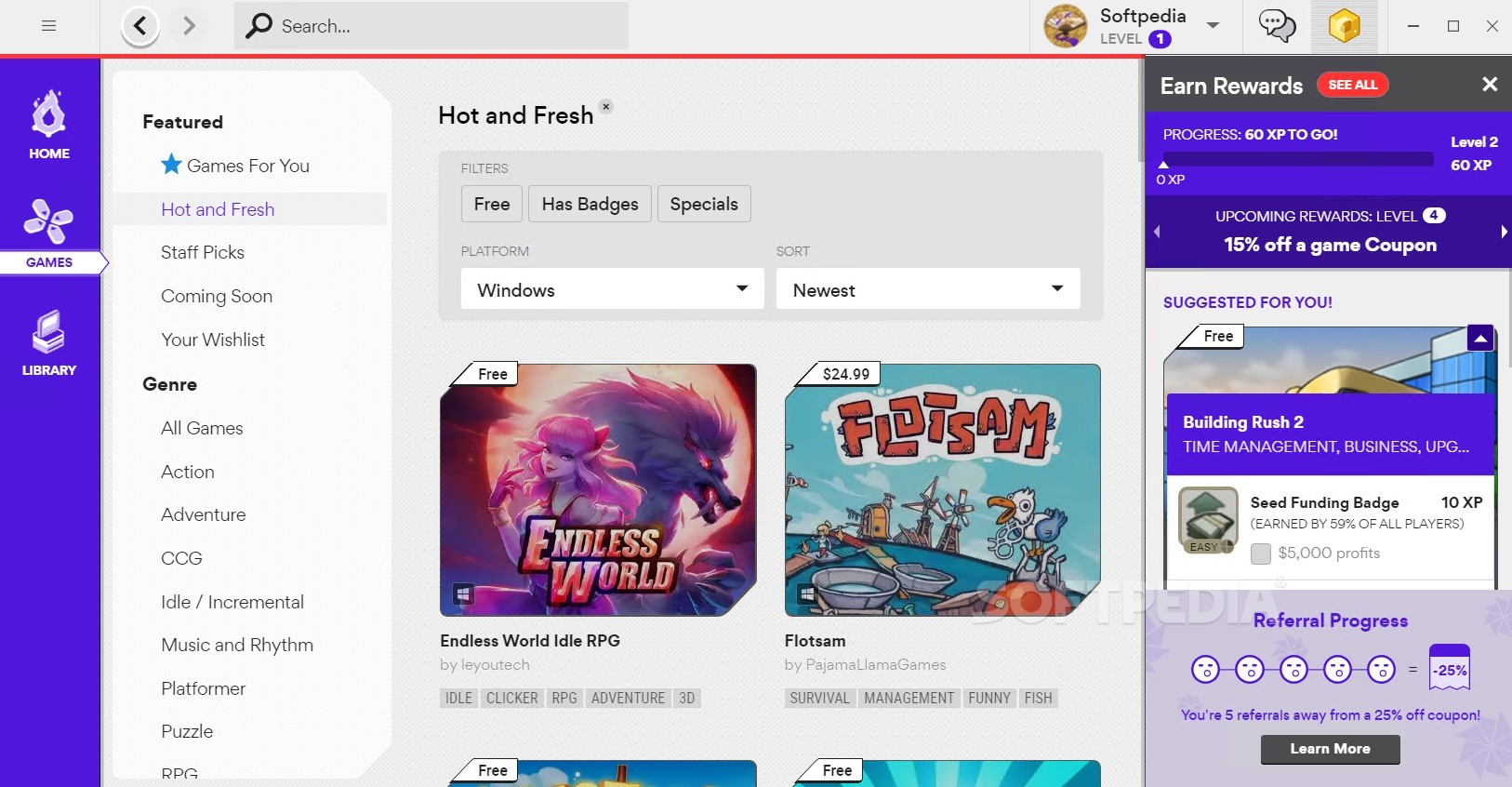Image resolution: width=1512 pixels, height=787 pixels.
Task: Open Games section in sidebar
Action: [49, 233]
